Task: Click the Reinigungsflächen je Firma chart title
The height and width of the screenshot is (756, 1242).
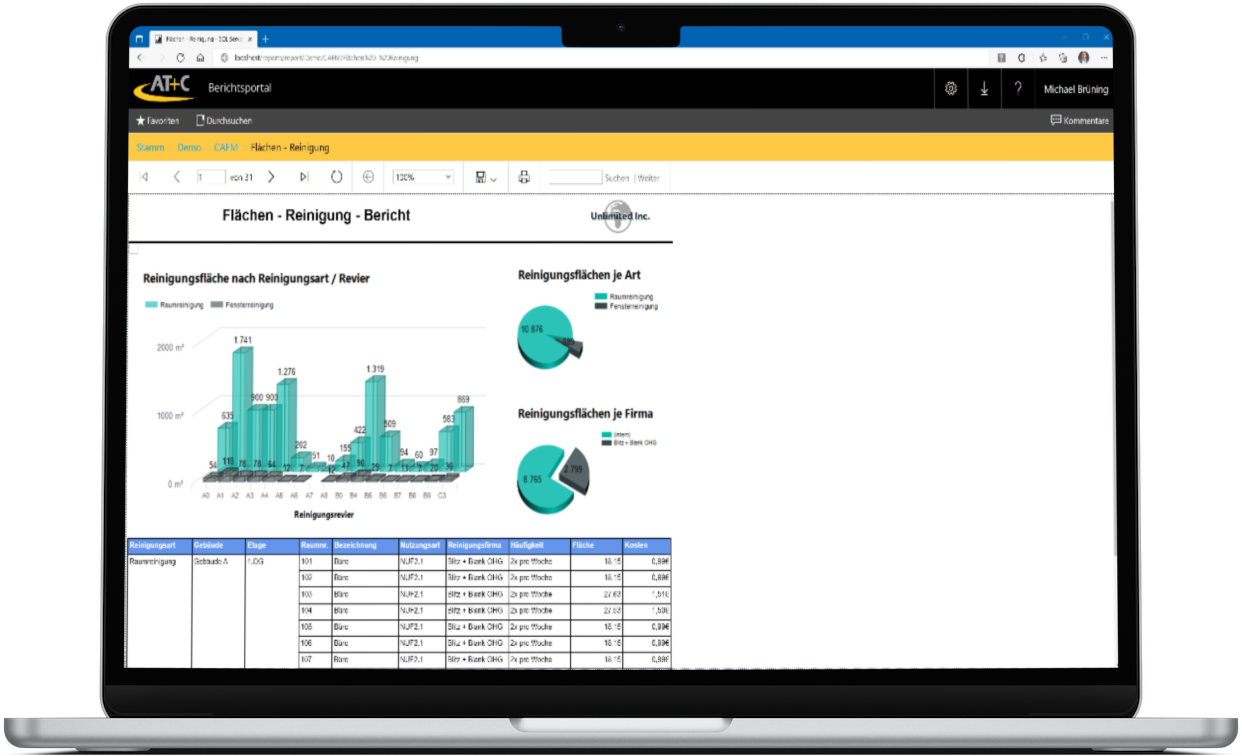Action: point(585,413)
